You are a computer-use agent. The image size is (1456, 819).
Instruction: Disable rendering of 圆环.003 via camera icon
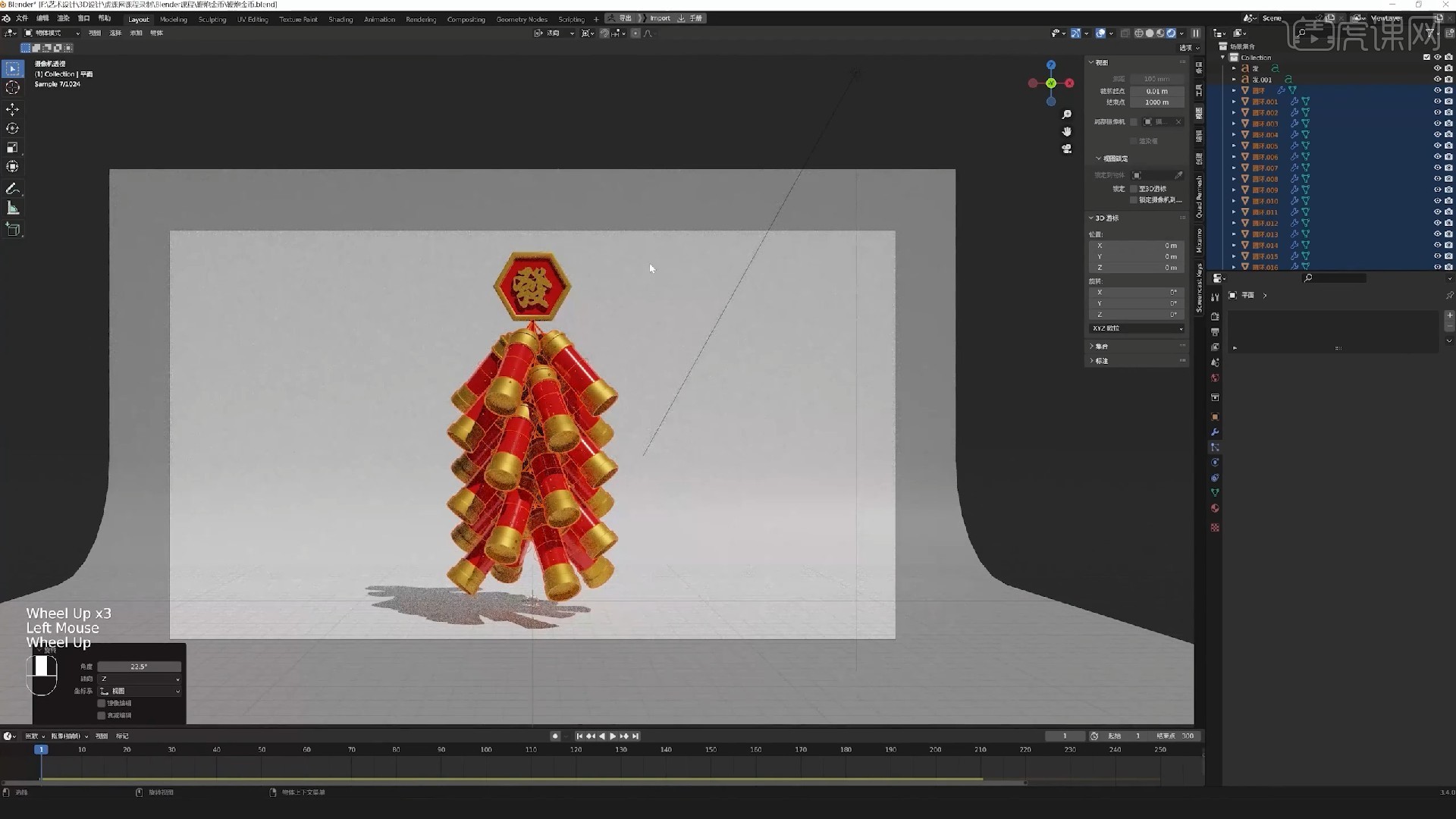tap(1448, 124)
